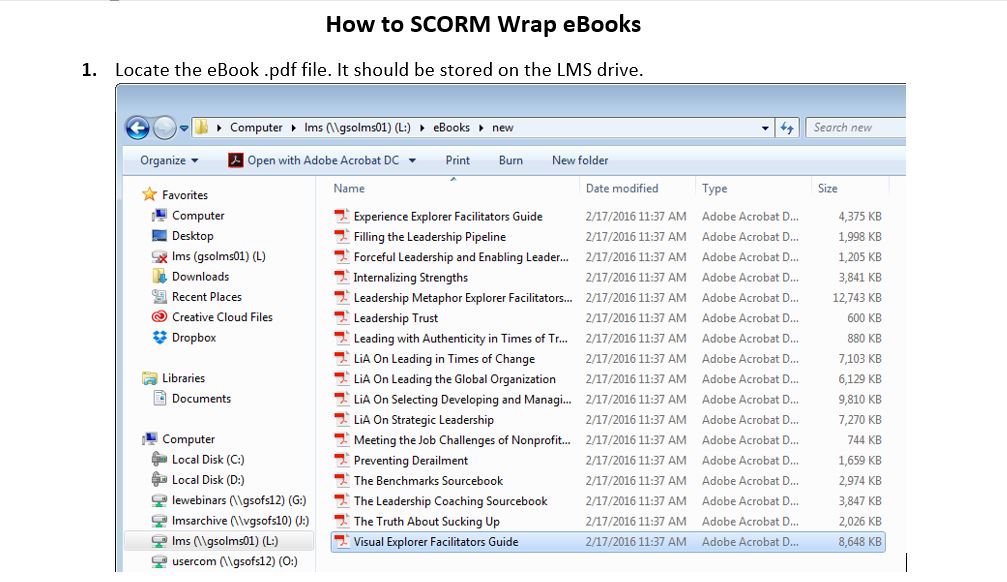The image size is (1007, 582).
Task: Click PDF icon of Internalizing Strengths
Action: pyautogui.click(x=342, y=277)
